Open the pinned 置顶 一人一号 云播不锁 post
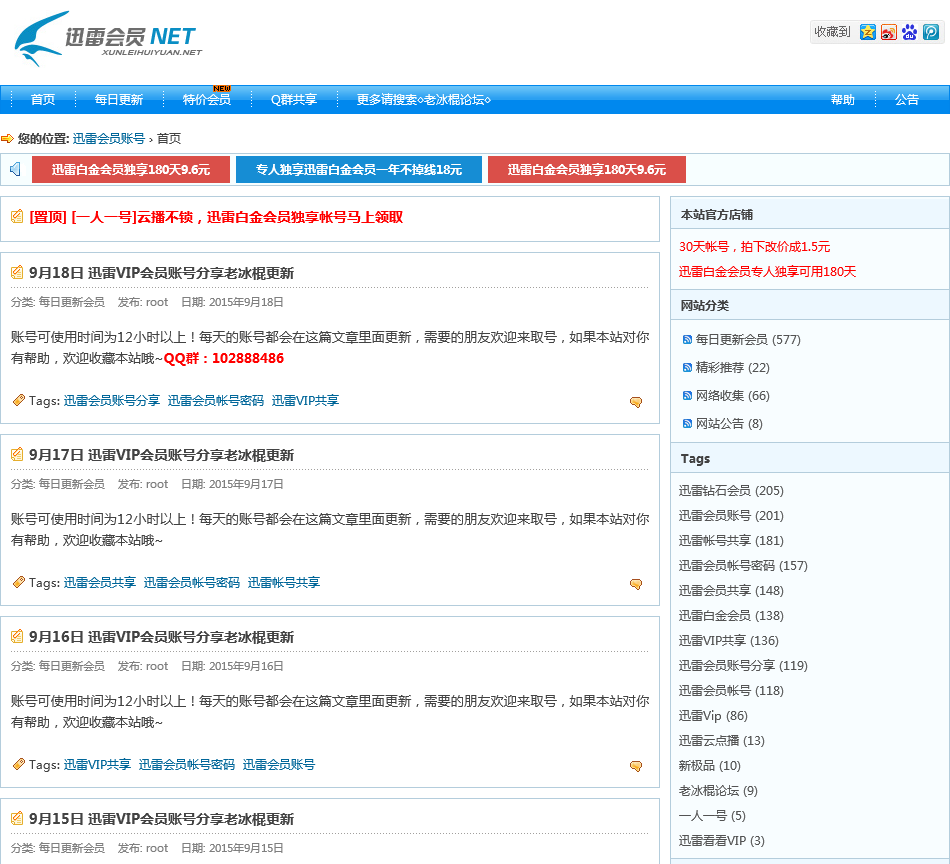The width and height of the screenshot is (950, 864). click(x=216, y=217)
